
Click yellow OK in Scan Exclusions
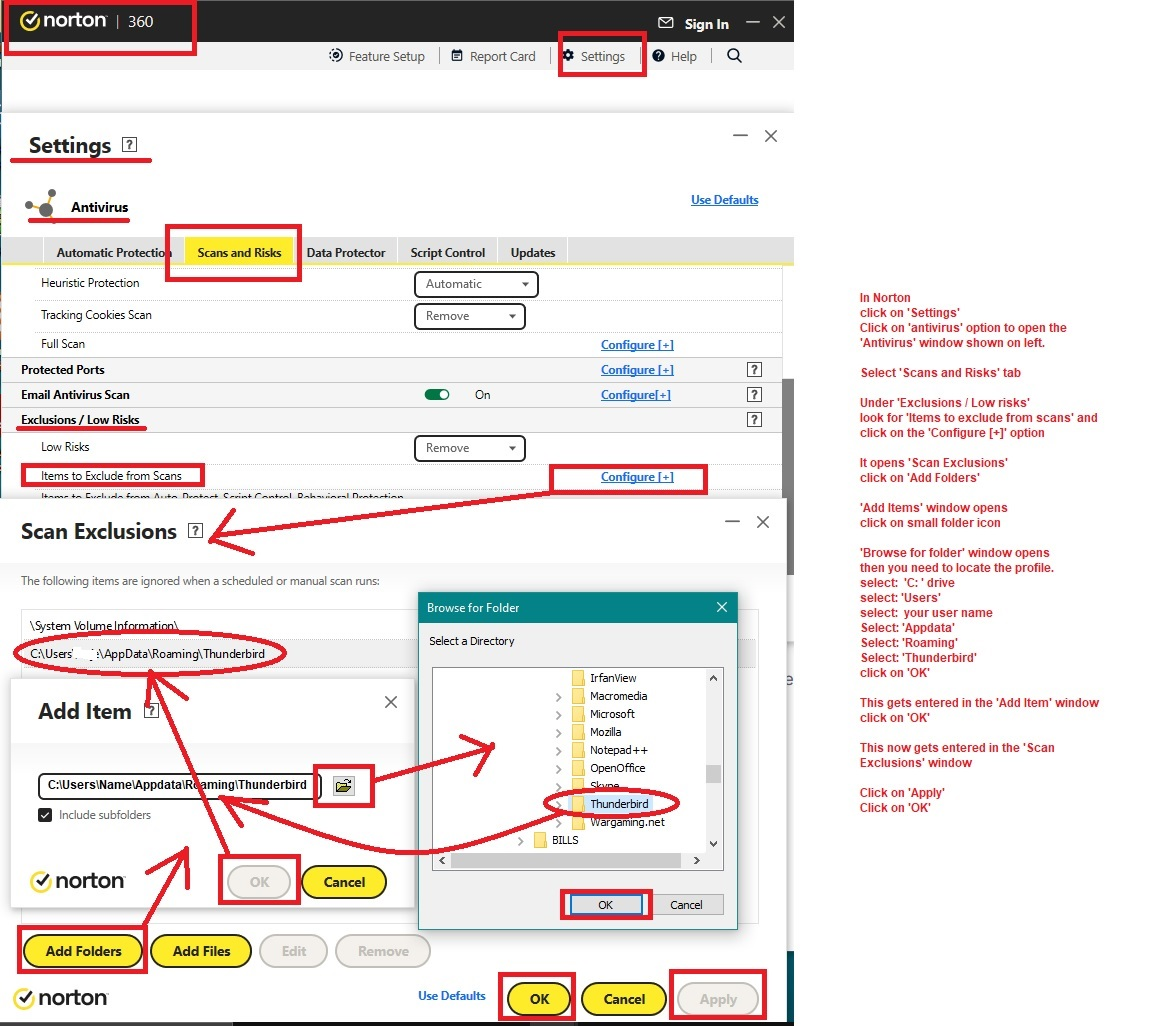pyautogui.click(x=539, y=999)
